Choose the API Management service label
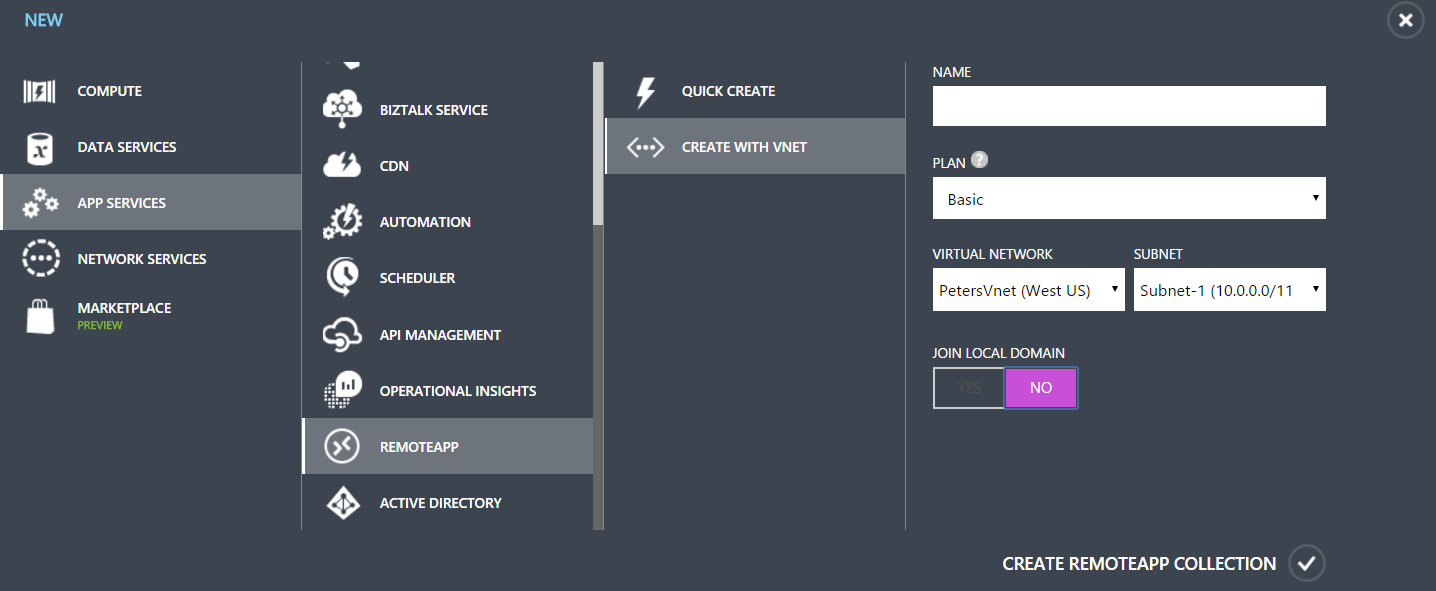 [x=440, y=335]
